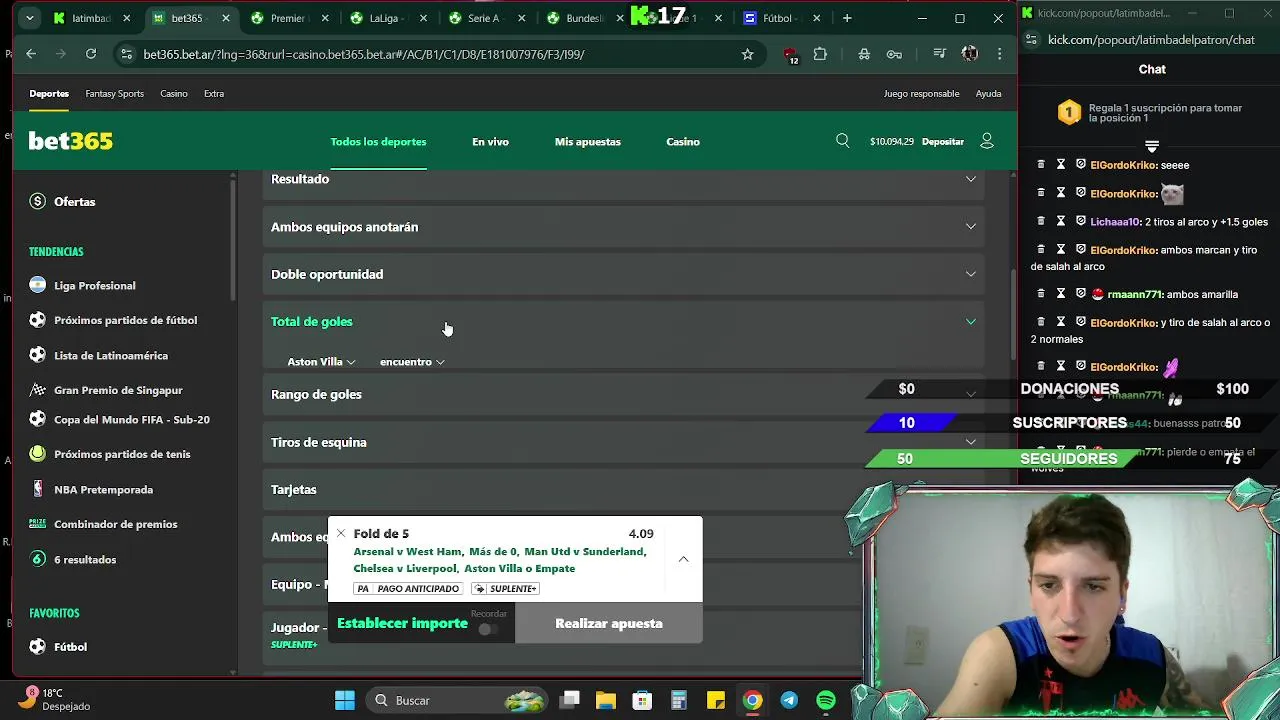The height and width of the screenshot is (720, 1280).
Task: View site information icon in address bar
Action: click(x=126, y=54)
